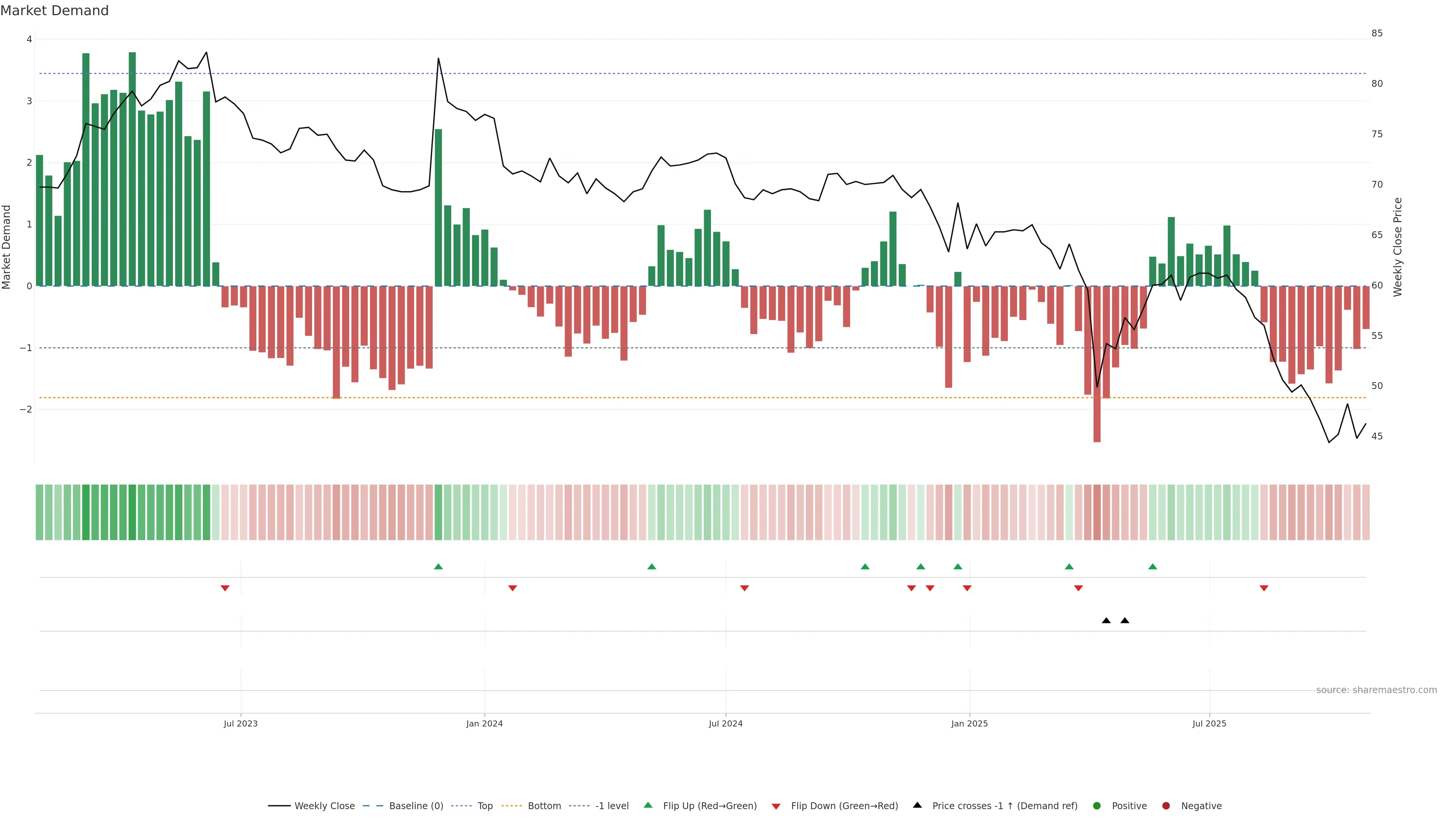This screenshot has height=819, width=1456.
Task: Toggle the -1 level legend entry
Action: point(612,806)
